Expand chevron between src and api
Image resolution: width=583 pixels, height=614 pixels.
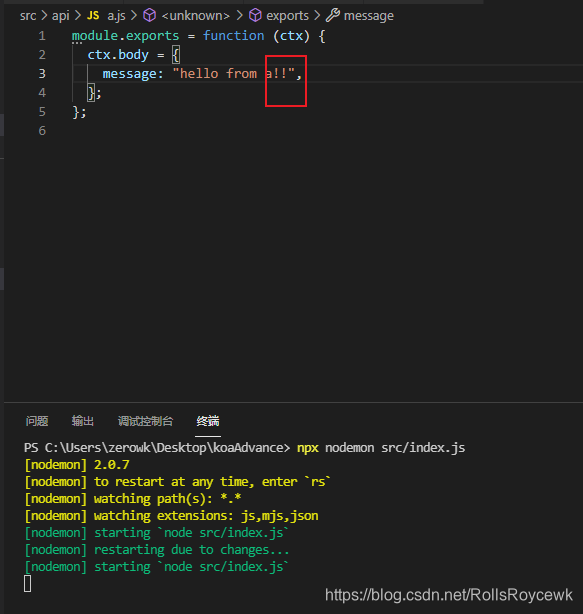[44, 16]
